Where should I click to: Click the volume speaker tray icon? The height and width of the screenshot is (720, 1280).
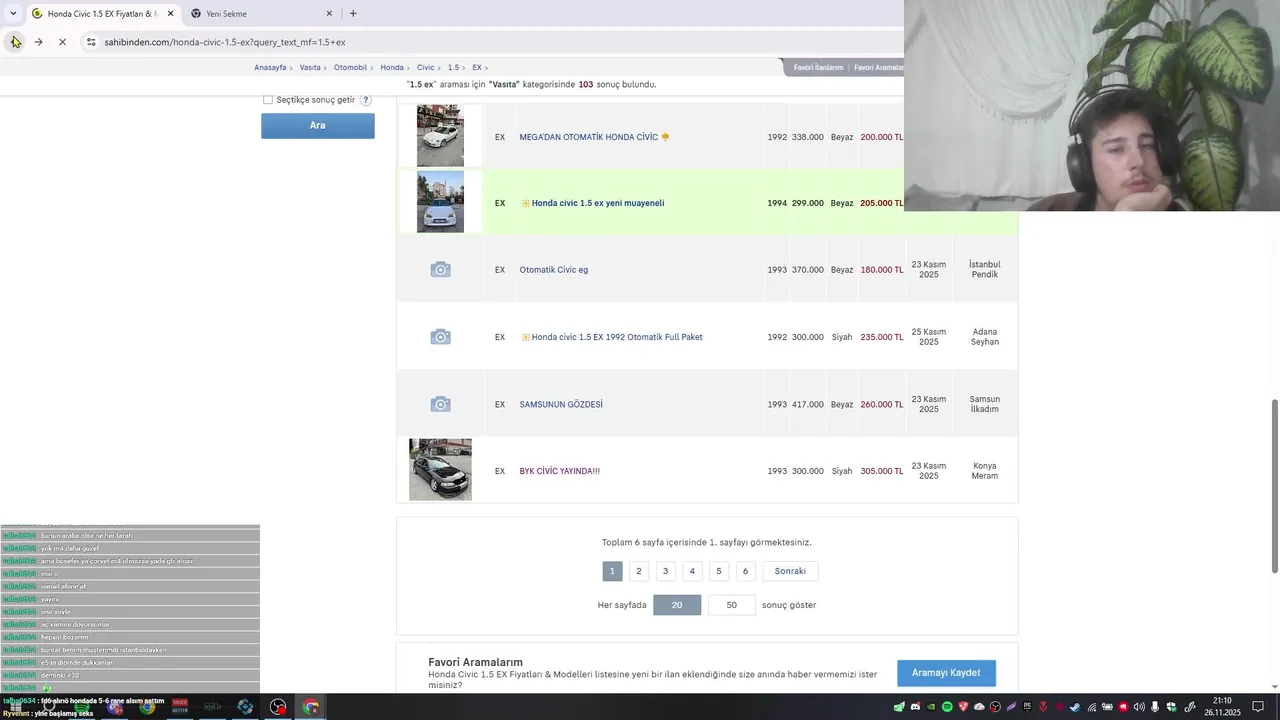(x=1139, y=707)
